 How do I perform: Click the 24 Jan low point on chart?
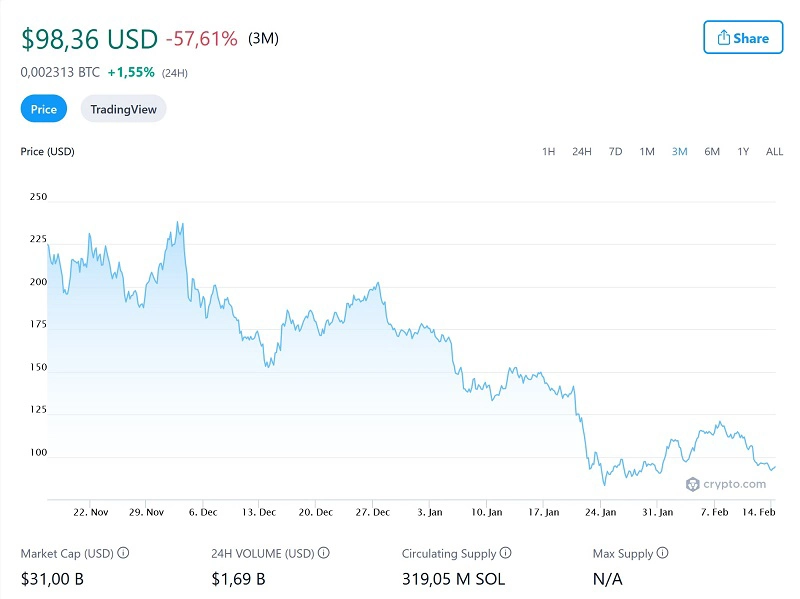coord(604,484)
